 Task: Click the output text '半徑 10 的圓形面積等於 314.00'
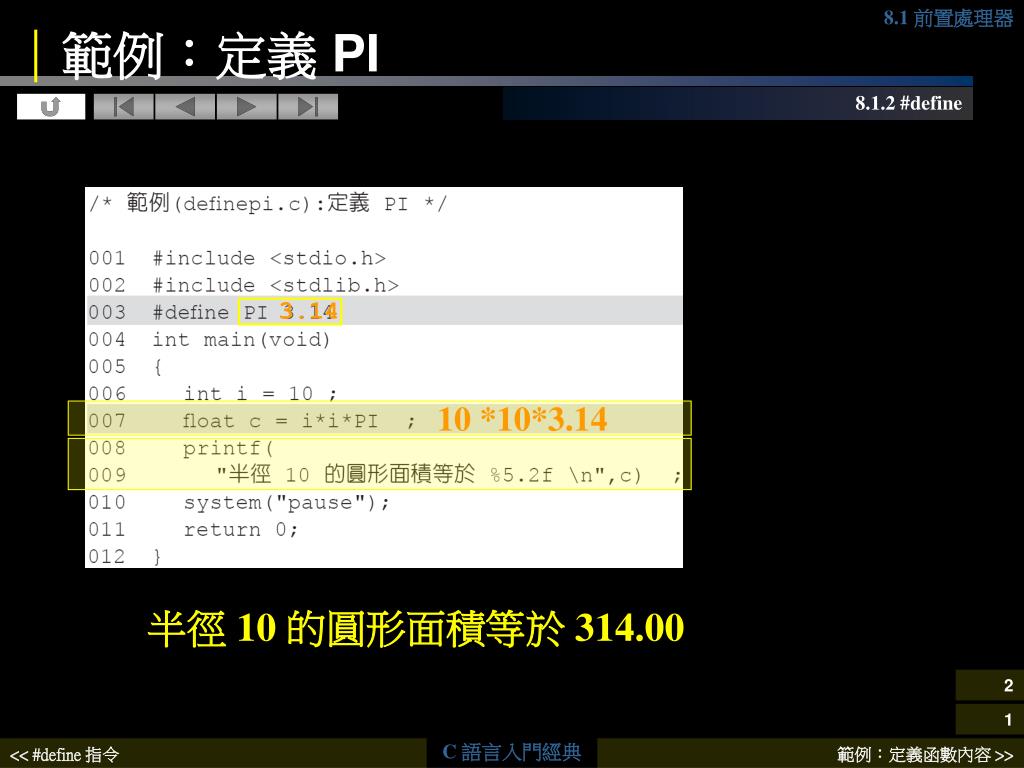(x=416, y=628)
